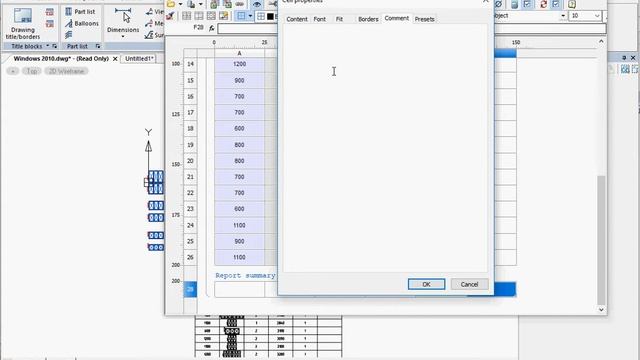
Task: Click the red refresh arrows icon
Action: 543,4
